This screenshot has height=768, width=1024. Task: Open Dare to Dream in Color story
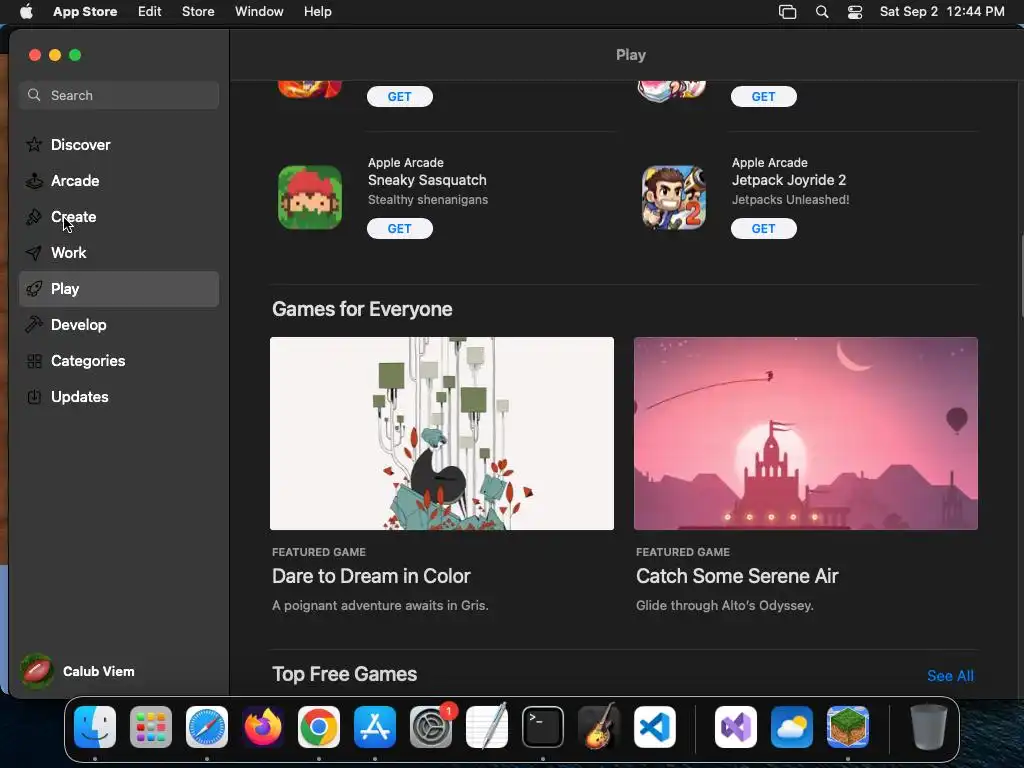[x=371, y=576]
